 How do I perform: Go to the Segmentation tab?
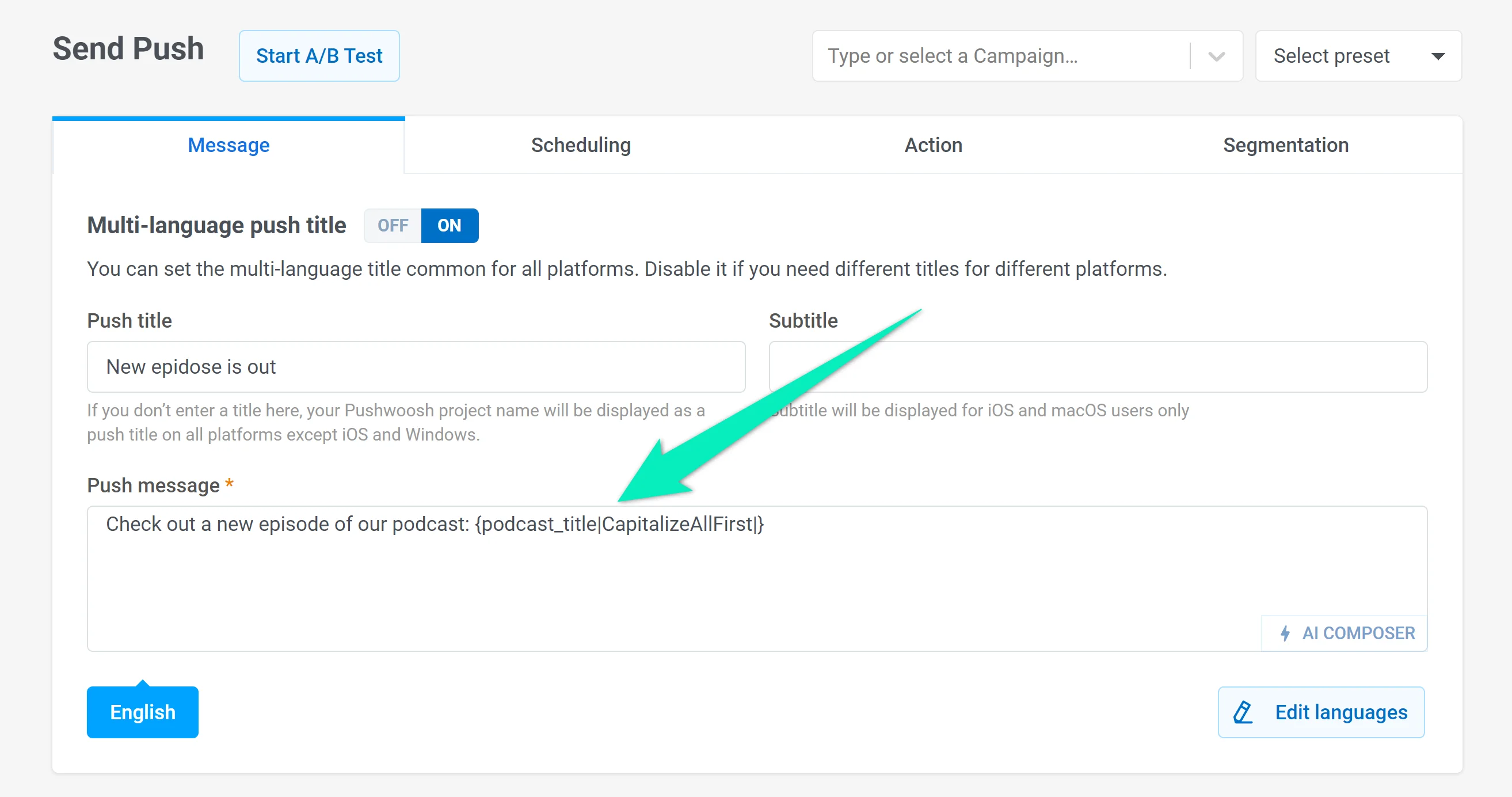coord(1285,145)
